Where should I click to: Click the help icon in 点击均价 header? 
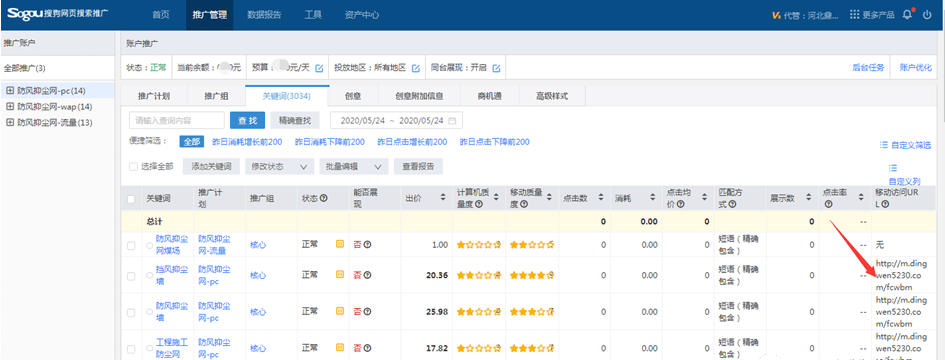pyautogui.click(x=680, y=204)
